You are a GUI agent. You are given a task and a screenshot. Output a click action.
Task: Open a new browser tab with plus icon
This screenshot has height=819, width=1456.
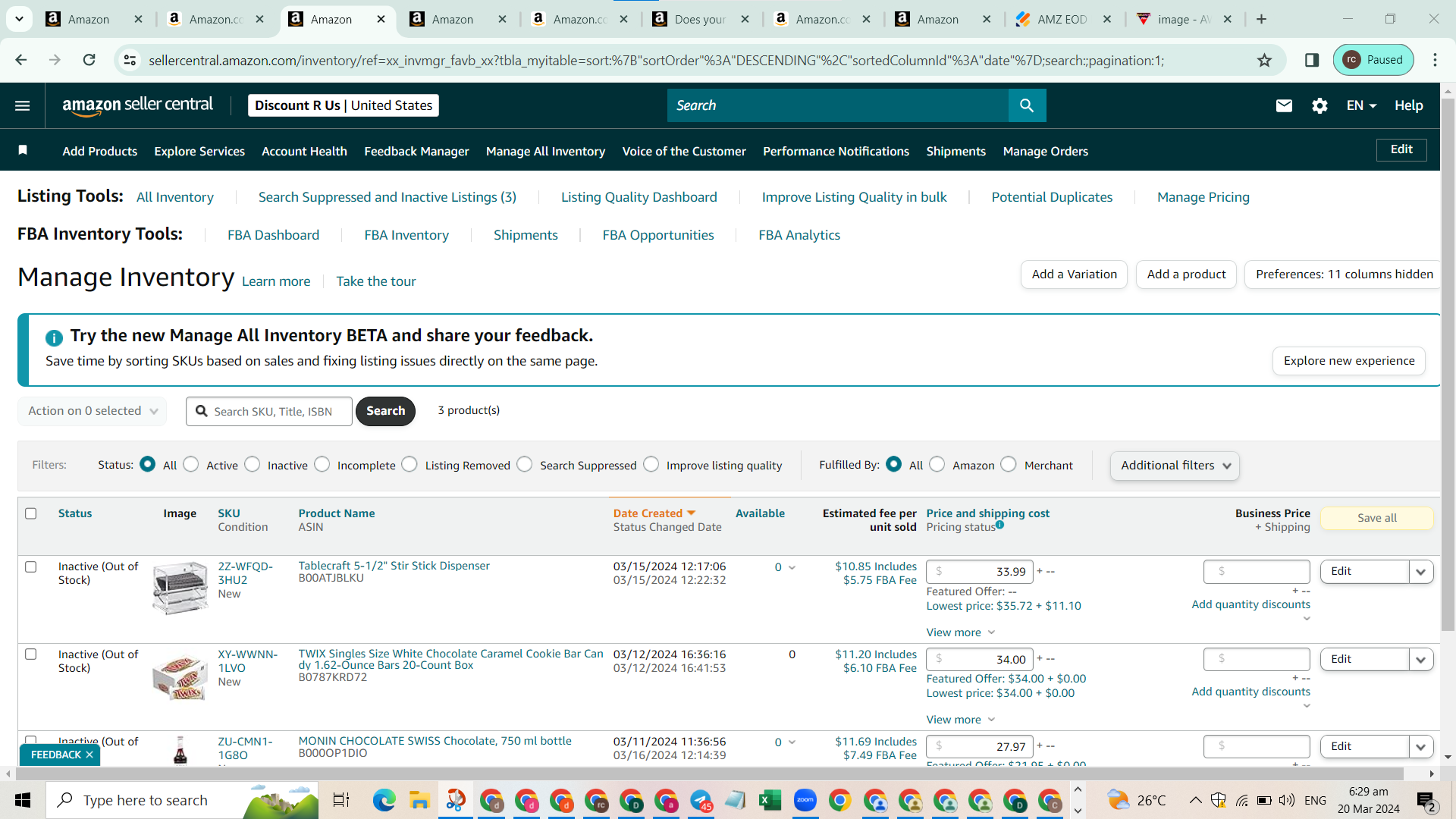(1261, 19)
